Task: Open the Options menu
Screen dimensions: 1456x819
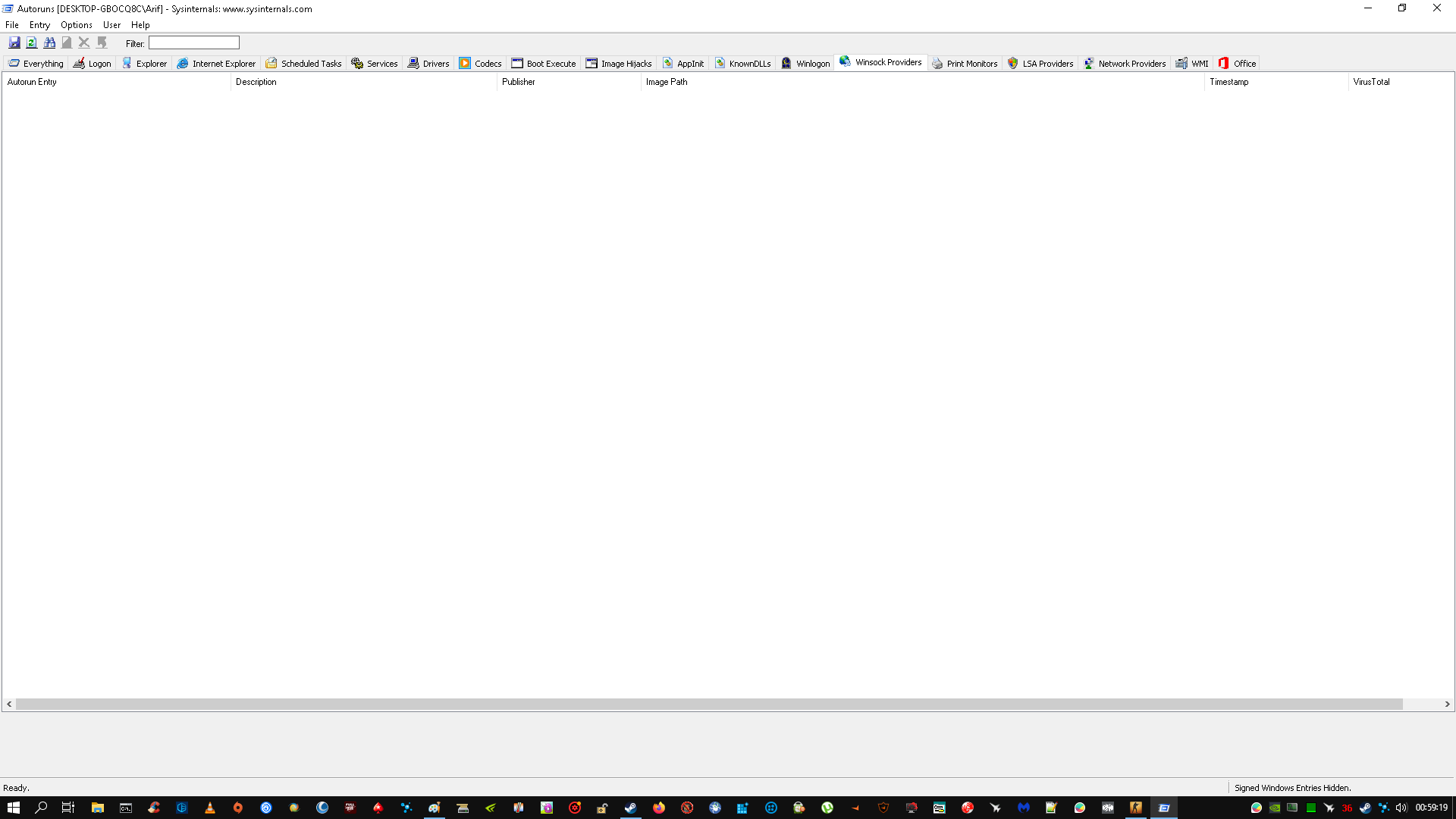Action: 77,25
